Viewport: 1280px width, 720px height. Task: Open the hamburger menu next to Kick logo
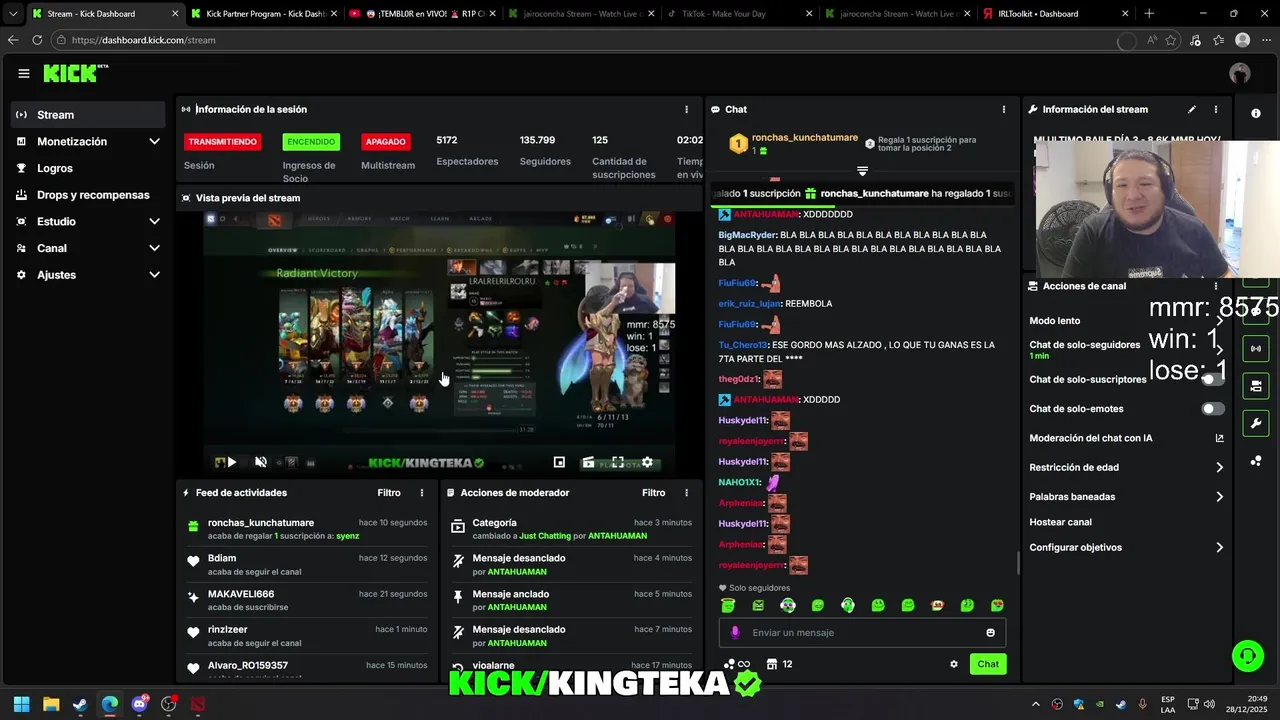[24, 73]
